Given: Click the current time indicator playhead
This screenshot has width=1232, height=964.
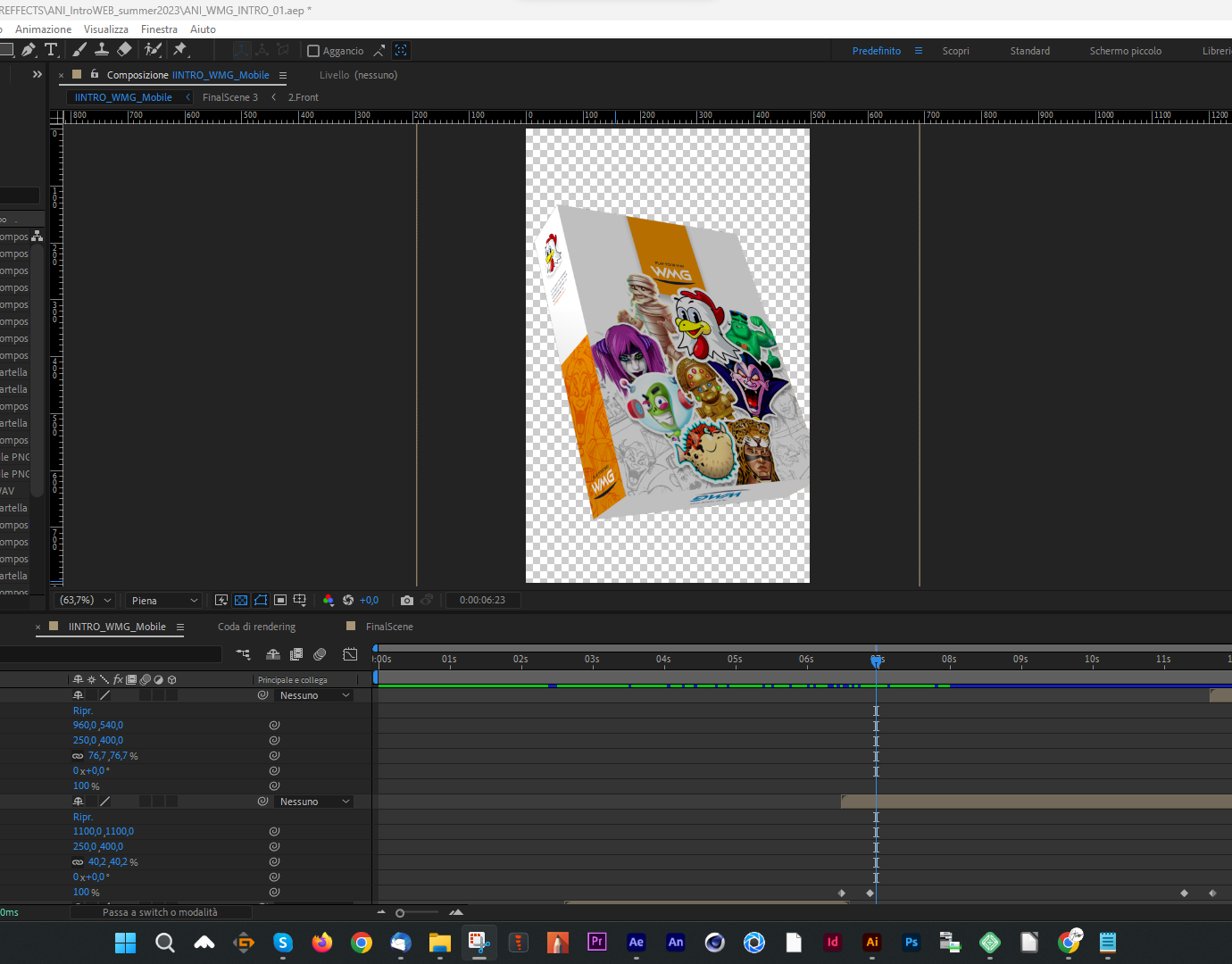Looking at the screenshot, I should point(876,661).
